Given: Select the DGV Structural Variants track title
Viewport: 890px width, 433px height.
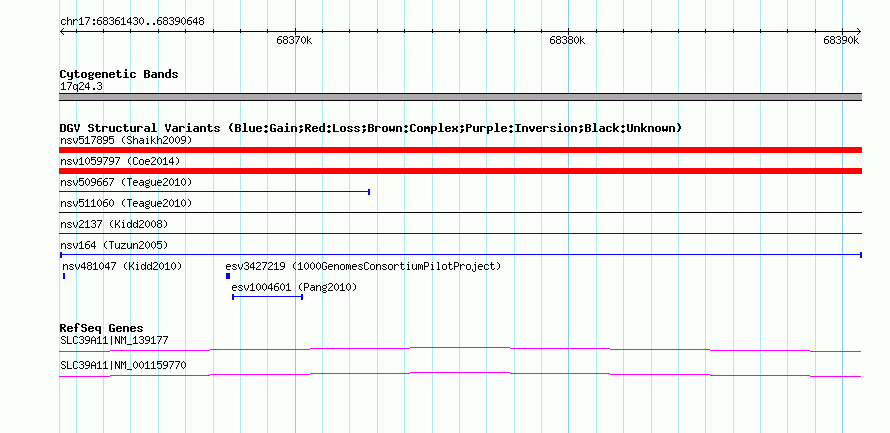Looking at the screenshot, I should pyautogui.click(x=371, y=128).
